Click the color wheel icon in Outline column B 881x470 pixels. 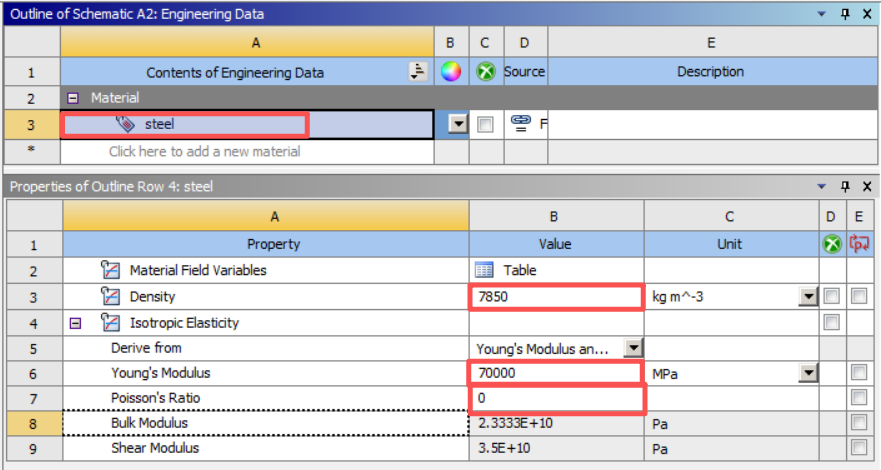[x=451, y=71]
